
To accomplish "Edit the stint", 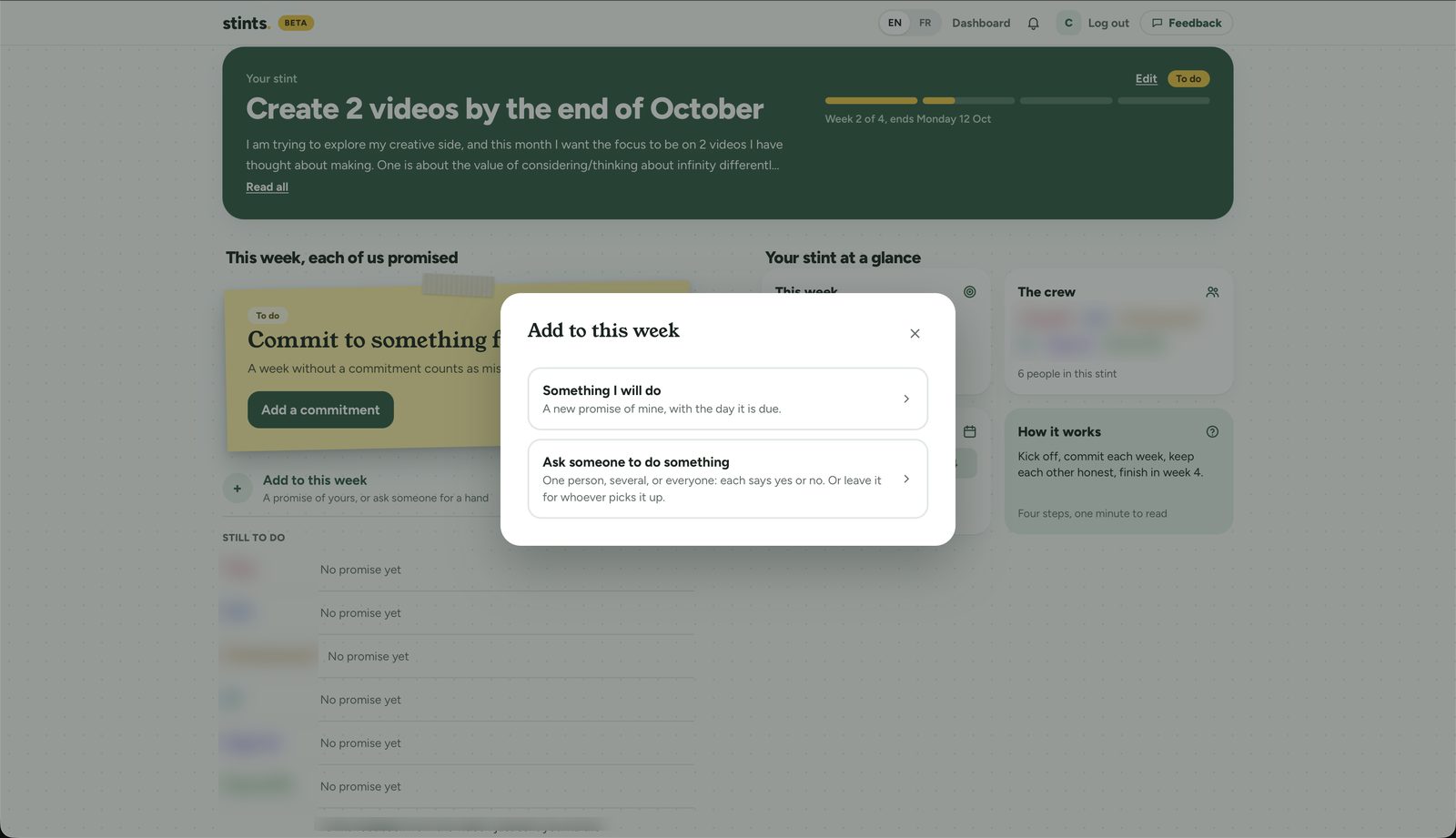I will click(x=1147, y=79).
